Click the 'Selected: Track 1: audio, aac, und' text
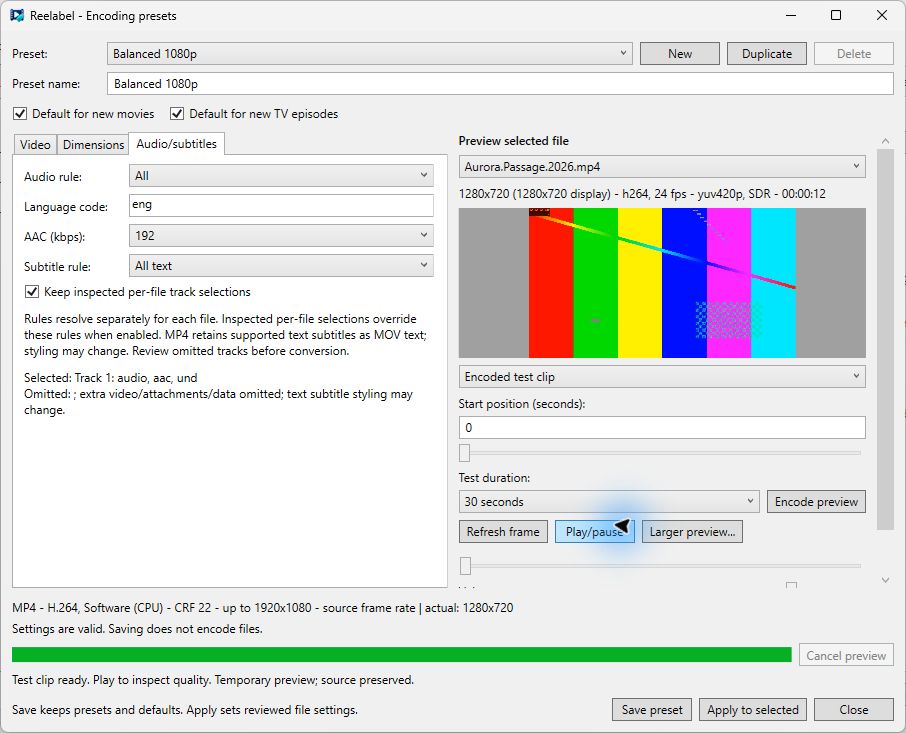 point(111,378)
